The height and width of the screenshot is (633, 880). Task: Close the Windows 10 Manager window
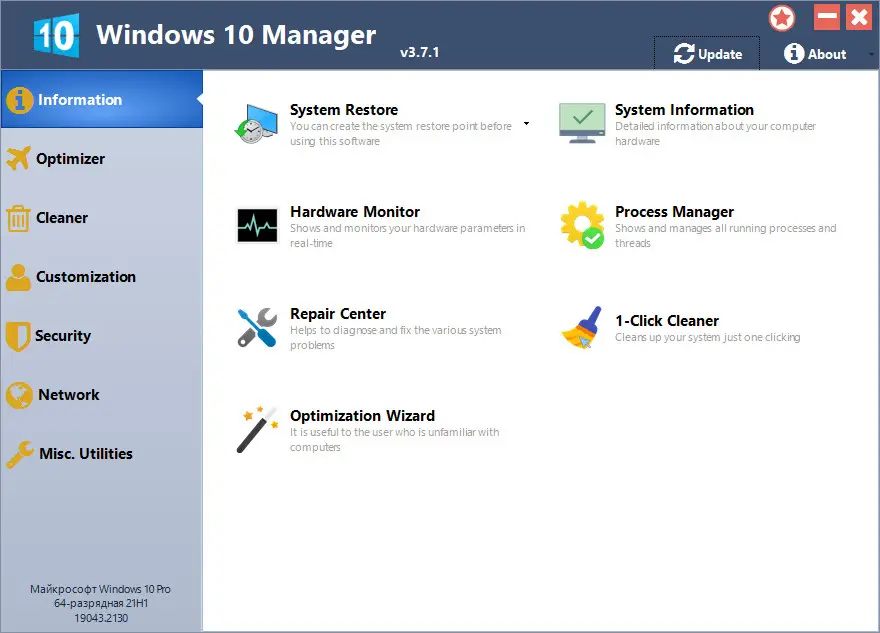[x=859, y=17]
